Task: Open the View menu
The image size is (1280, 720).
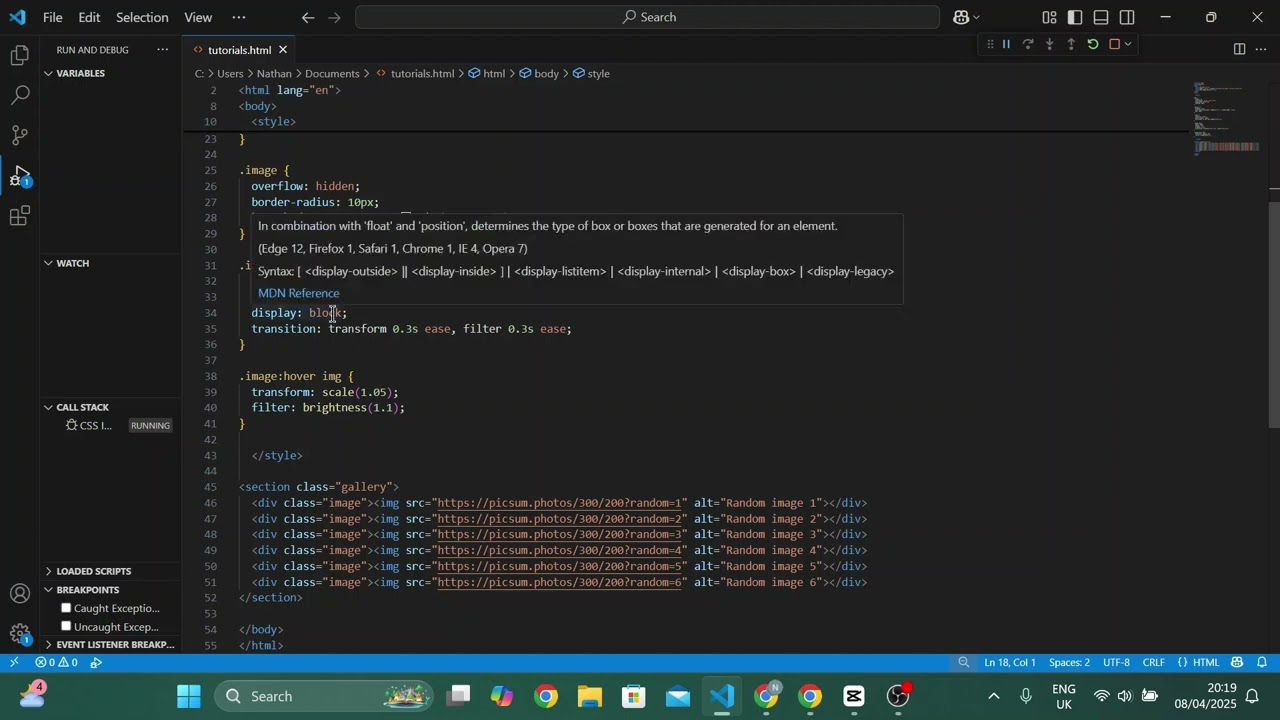Action: click(x=198, y=17)
